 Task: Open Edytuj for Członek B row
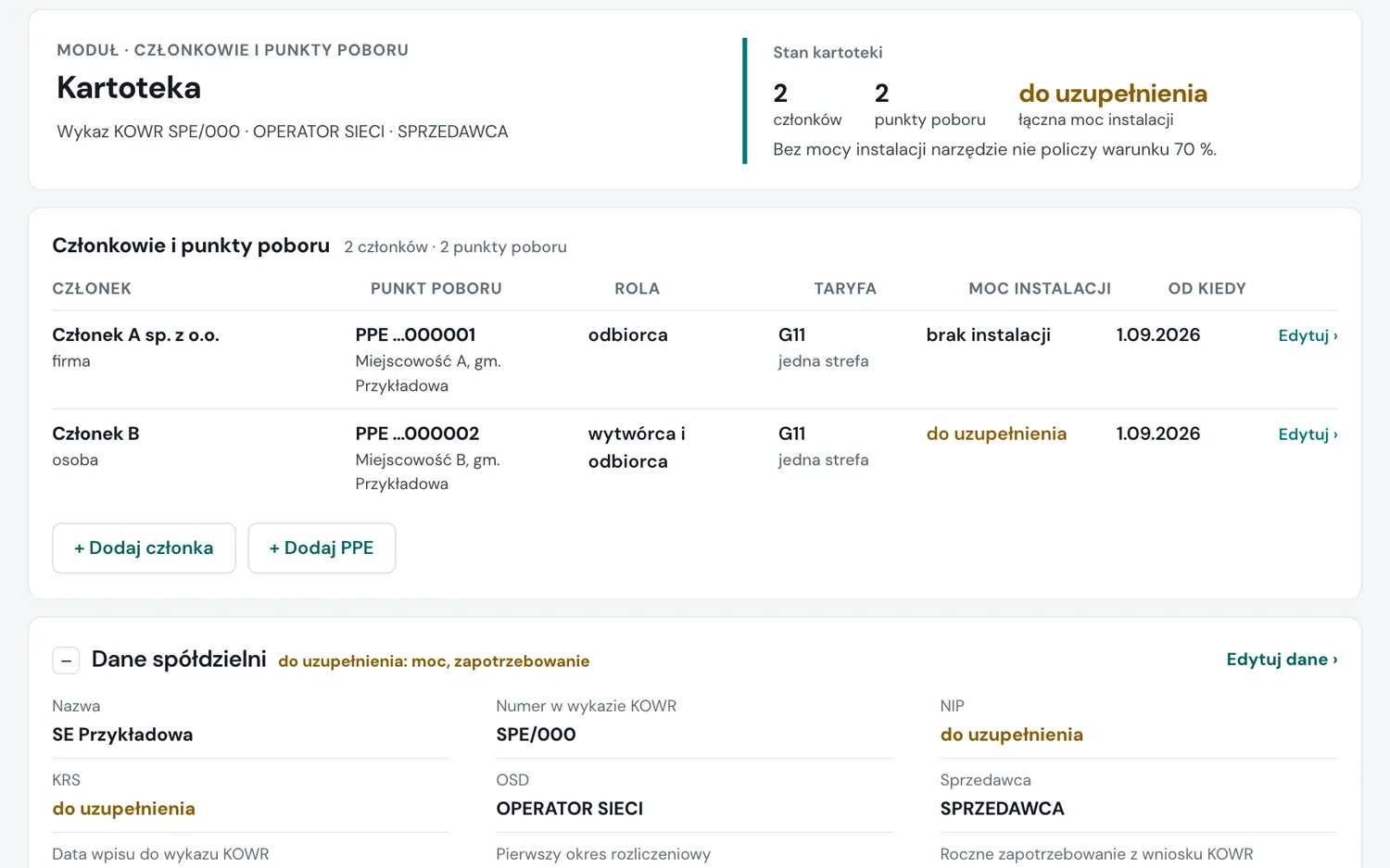pos(1308,434)
